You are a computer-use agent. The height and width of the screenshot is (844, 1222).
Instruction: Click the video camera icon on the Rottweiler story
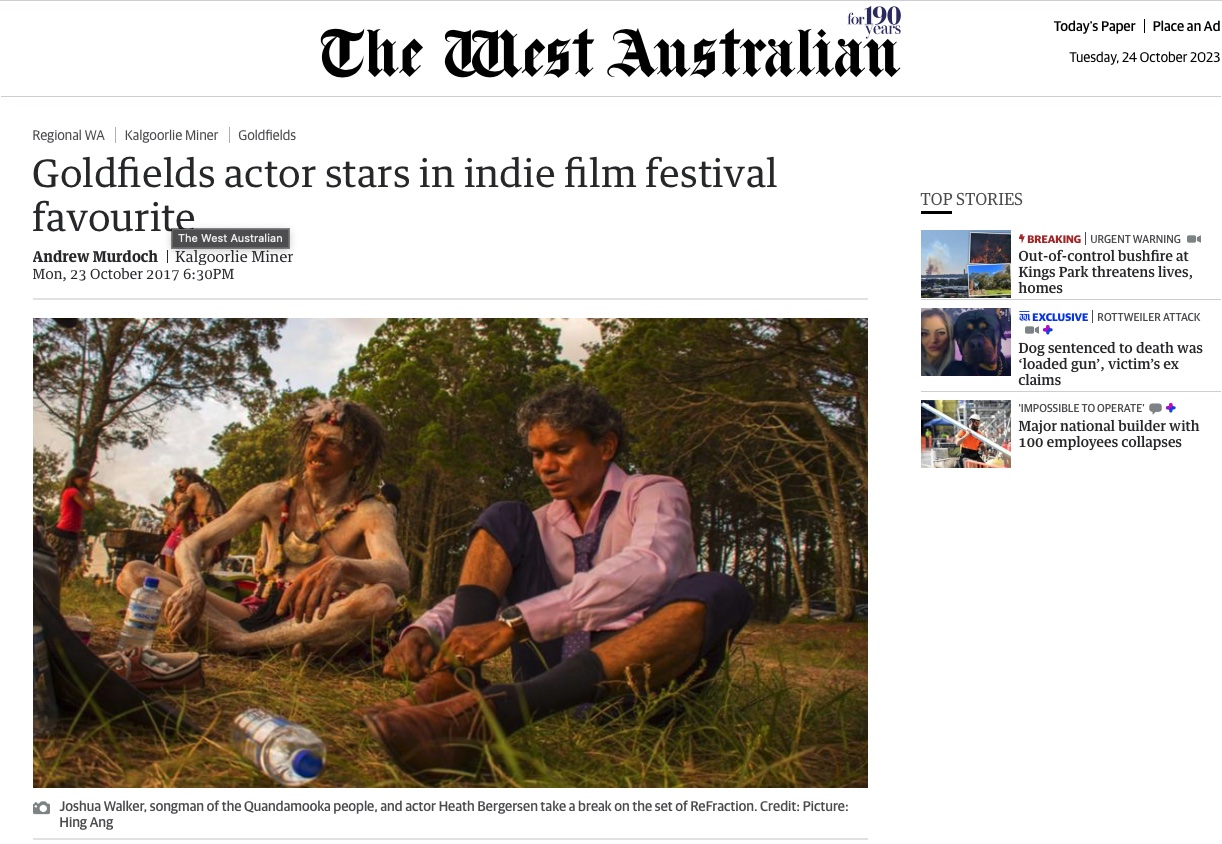(x=1032, y=330)
